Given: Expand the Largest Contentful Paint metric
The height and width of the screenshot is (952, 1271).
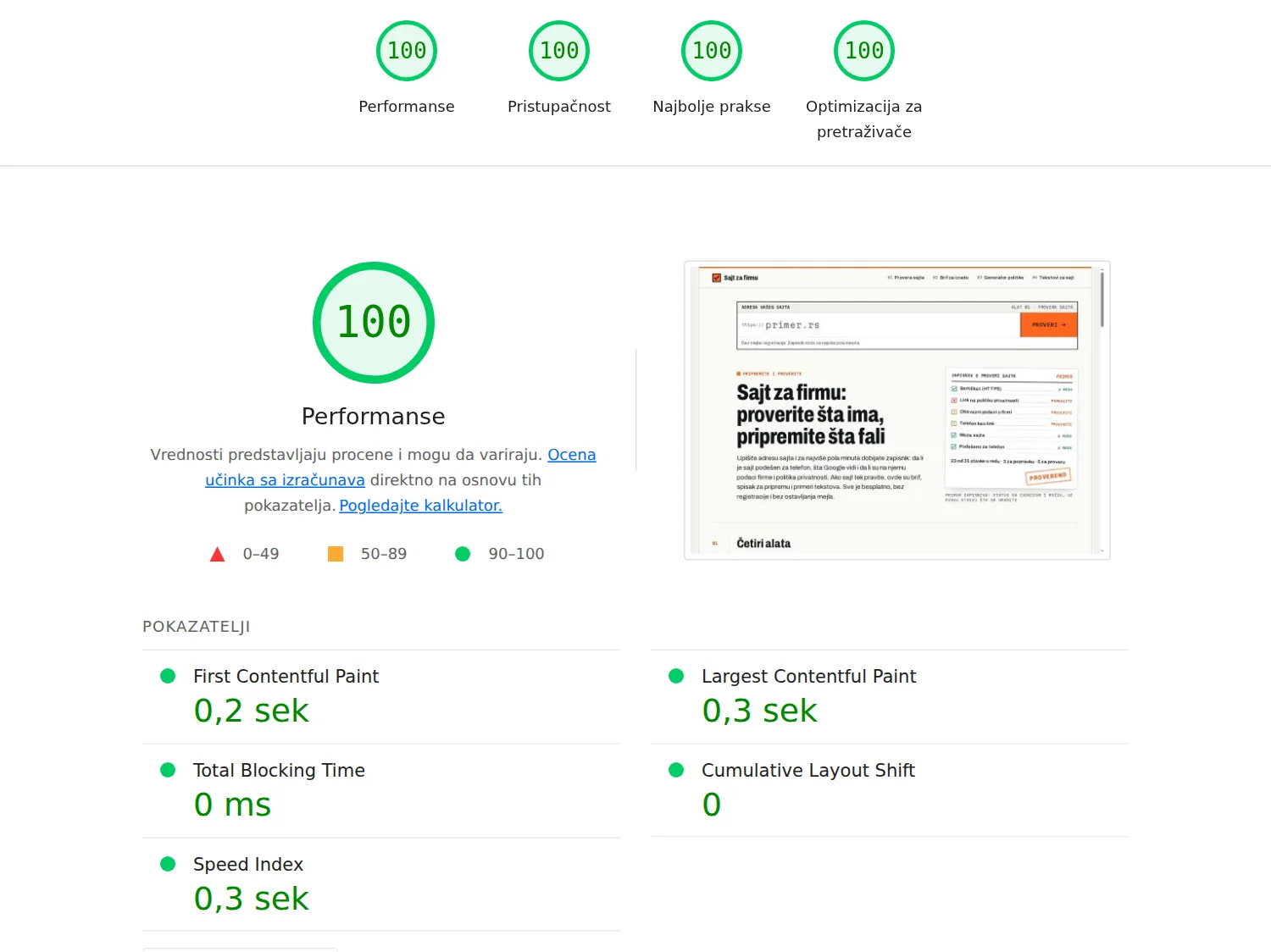Looking at the screenshot, I should click(x=890, y=697).
